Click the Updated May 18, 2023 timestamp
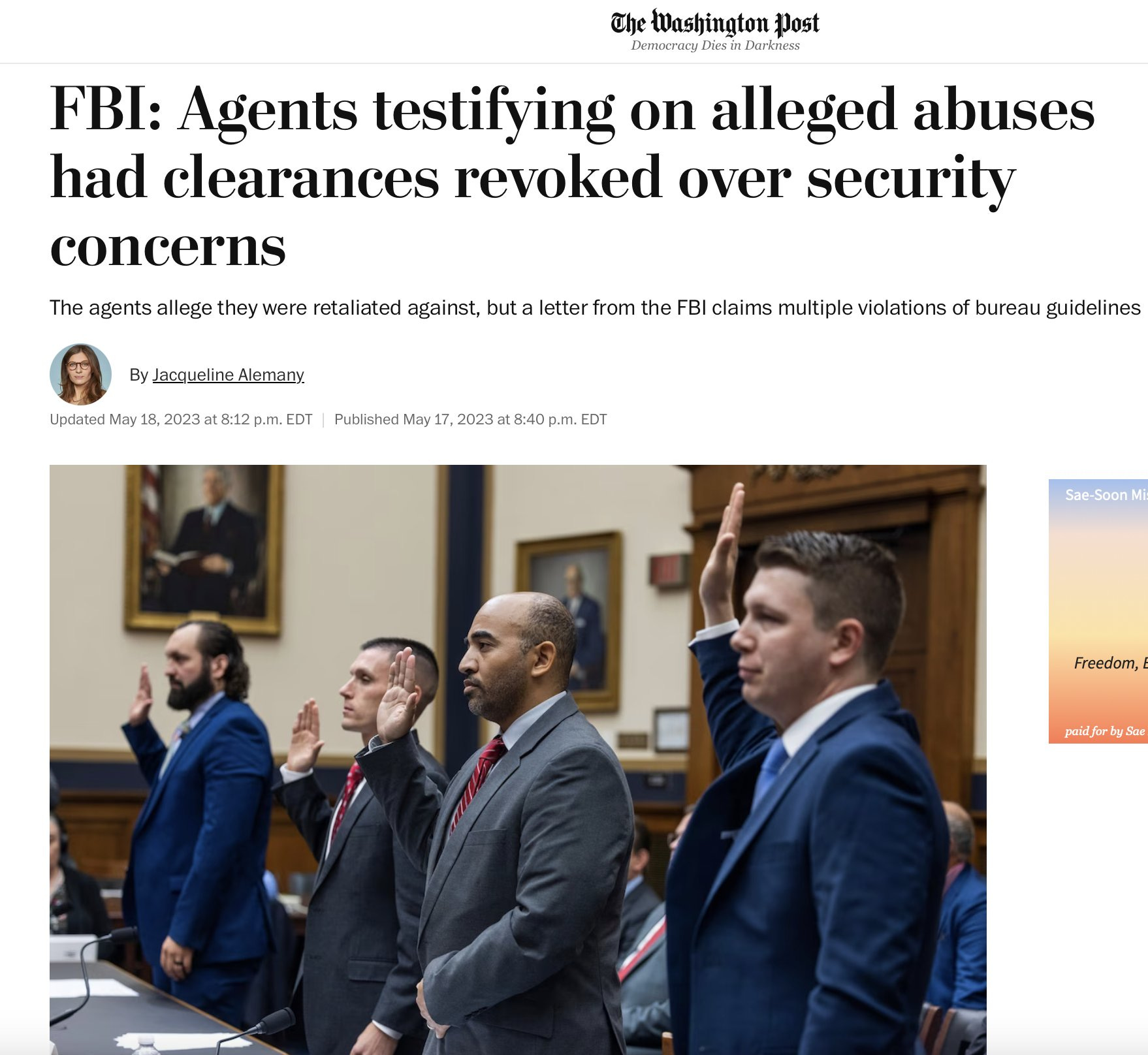This screenshot has width=1148, height=1055. pos(181,419)
